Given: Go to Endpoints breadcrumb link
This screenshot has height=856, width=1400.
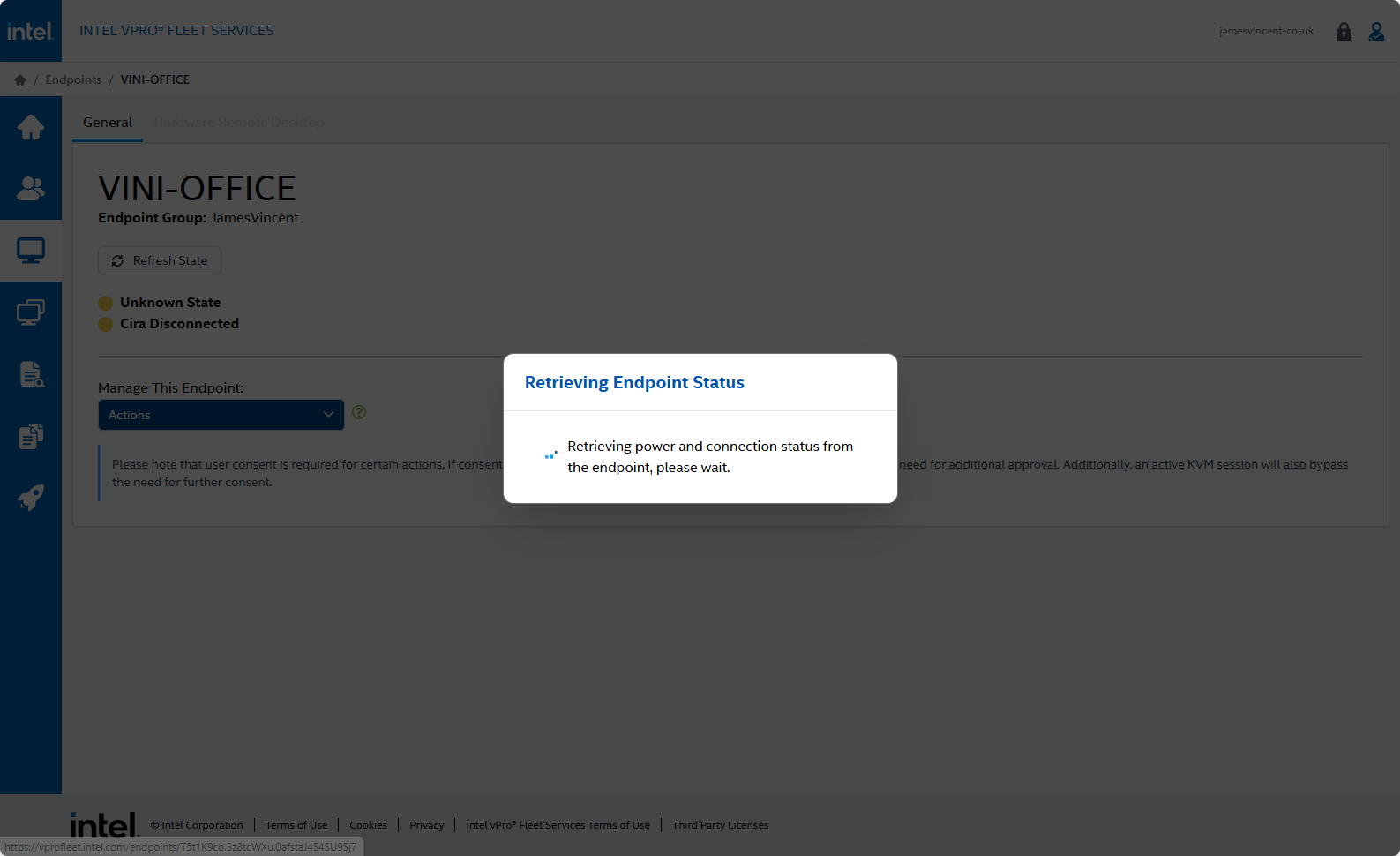Looking at the screenshot, I should (73, 79).
